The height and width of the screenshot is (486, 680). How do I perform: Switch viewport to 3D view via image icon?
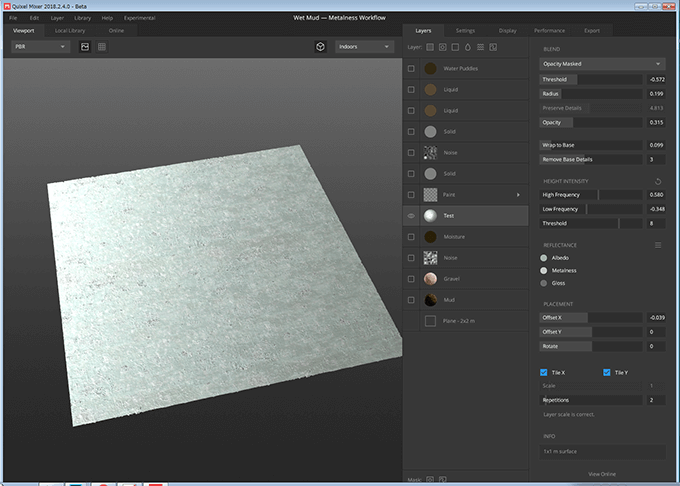click(85, 47)
